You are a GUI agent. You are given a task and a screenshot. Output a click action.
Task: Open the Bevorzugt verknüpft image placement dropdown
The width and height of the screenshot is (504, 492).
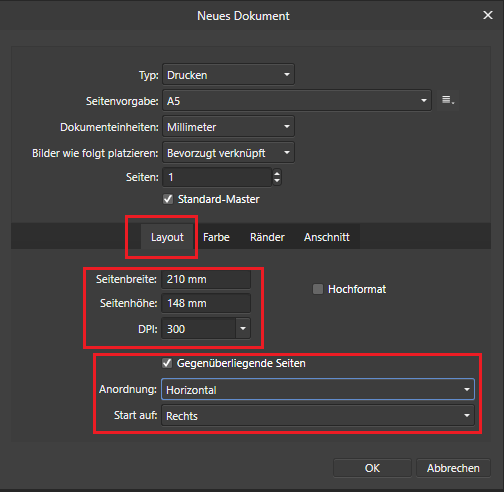pyautogui.click(x=228, y=153)
